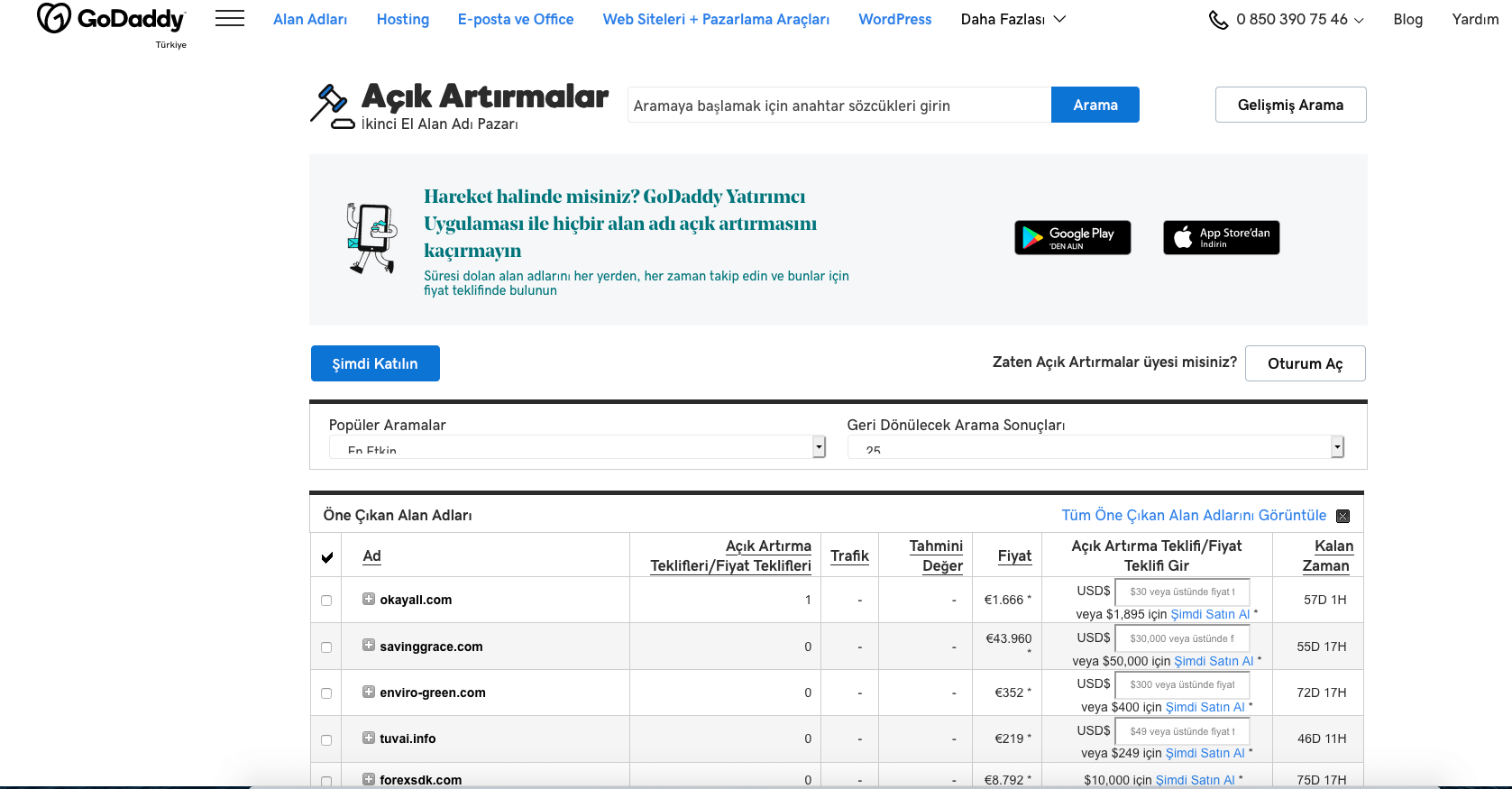Screen dimensions: 1512x789
Task: Focus the bid input for tuvai.info
Action: tap(1182, 731)
